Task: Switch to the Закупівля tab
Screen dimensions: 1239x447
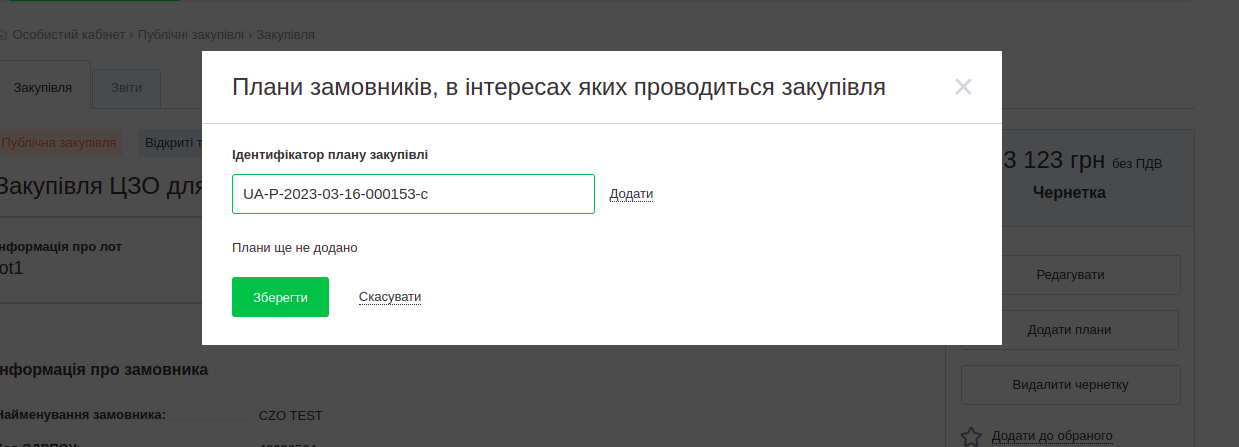Action: 43,87
